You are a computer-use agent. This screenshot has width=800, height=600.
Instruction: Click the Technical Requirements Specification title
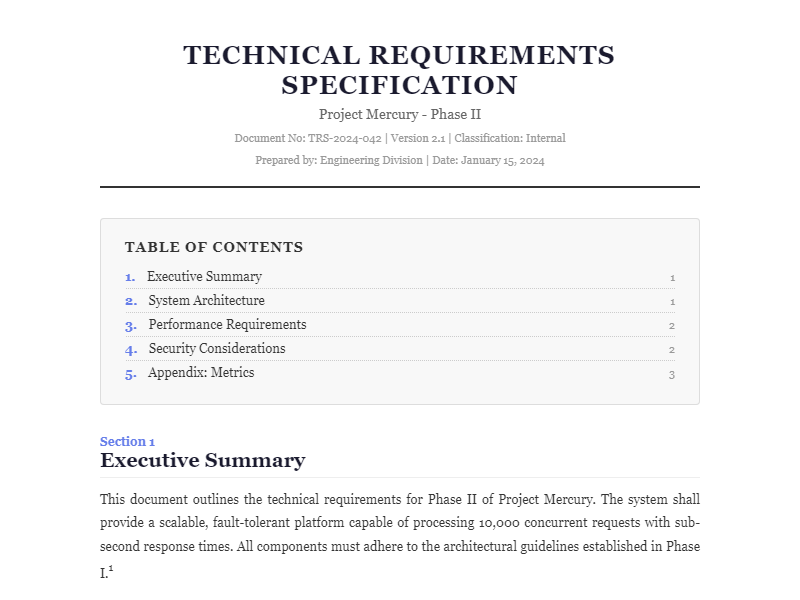399,69
